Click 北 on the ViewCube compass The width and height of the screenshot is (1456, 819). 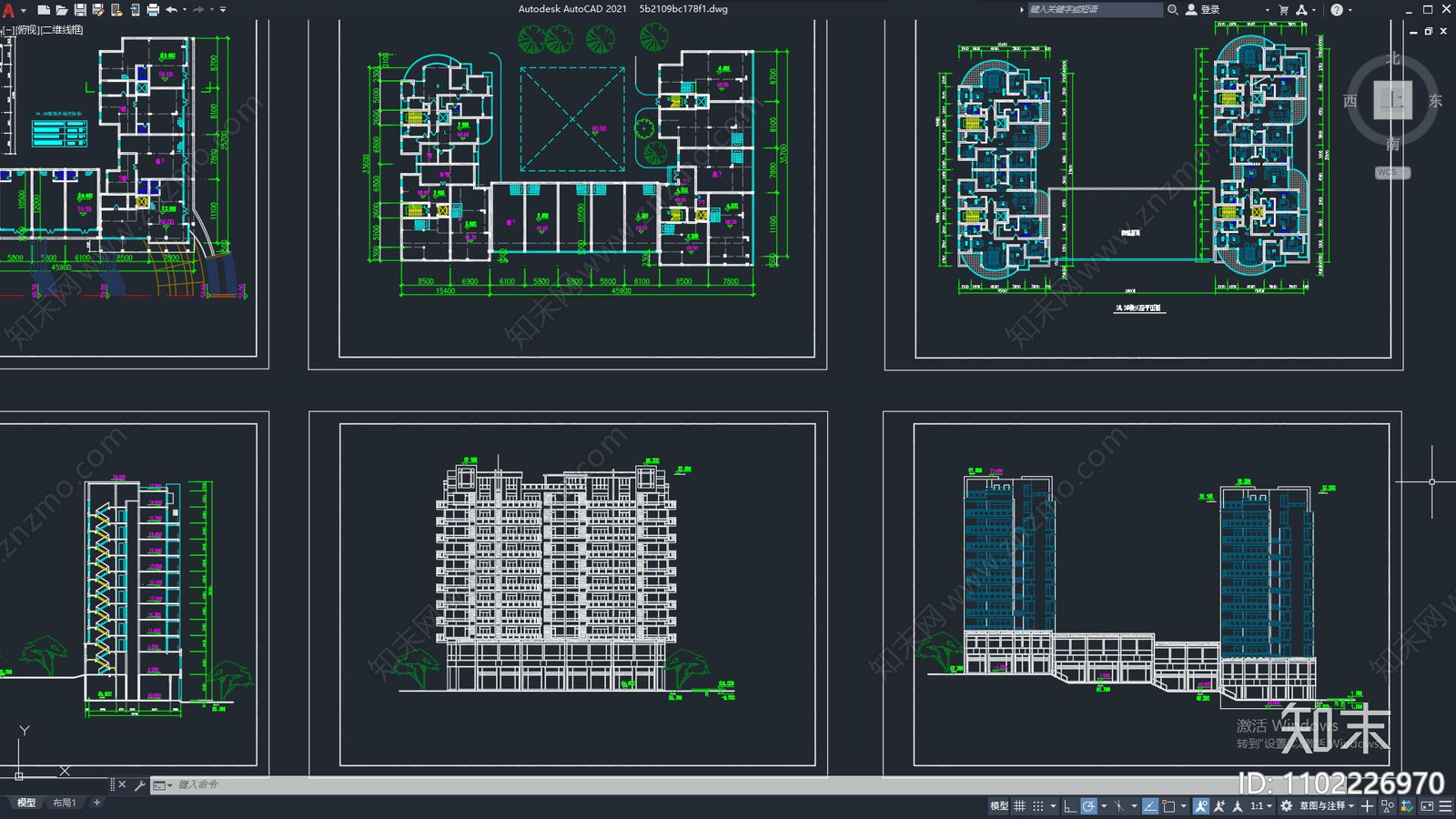pos(1392,58)
